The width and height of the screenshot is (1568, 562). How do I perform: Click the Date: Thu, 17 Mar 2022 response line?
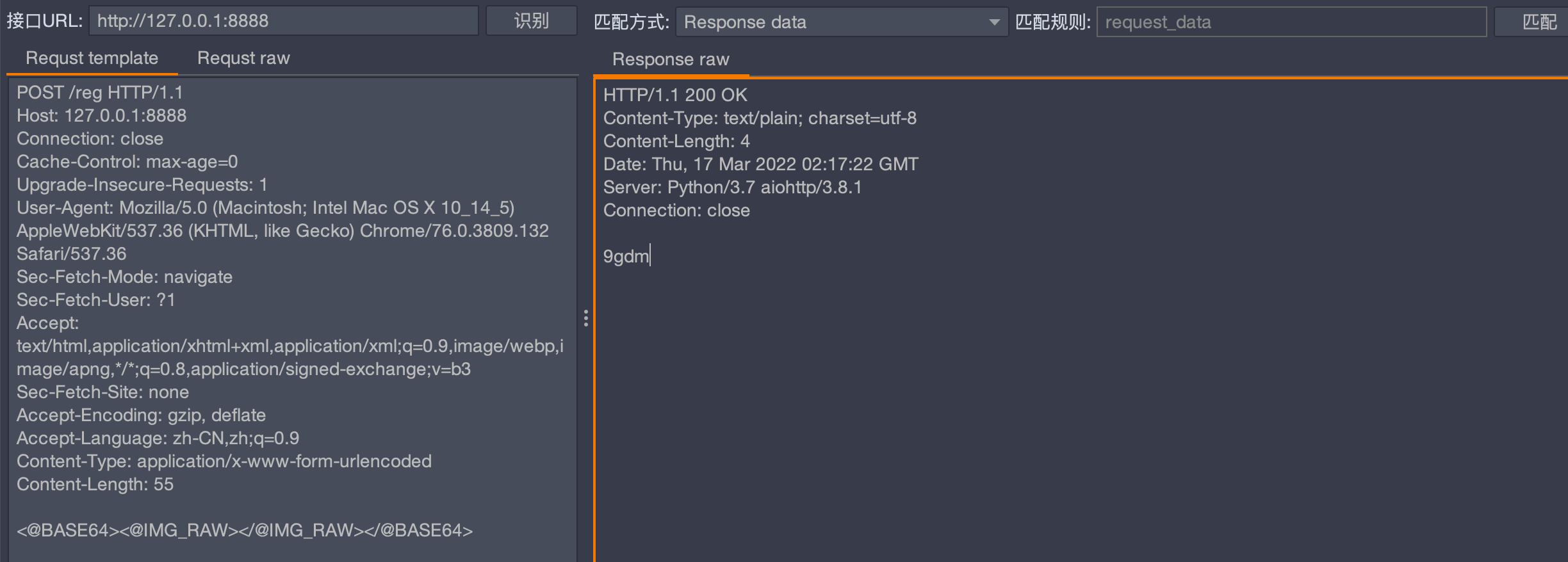tap(760, 165)
